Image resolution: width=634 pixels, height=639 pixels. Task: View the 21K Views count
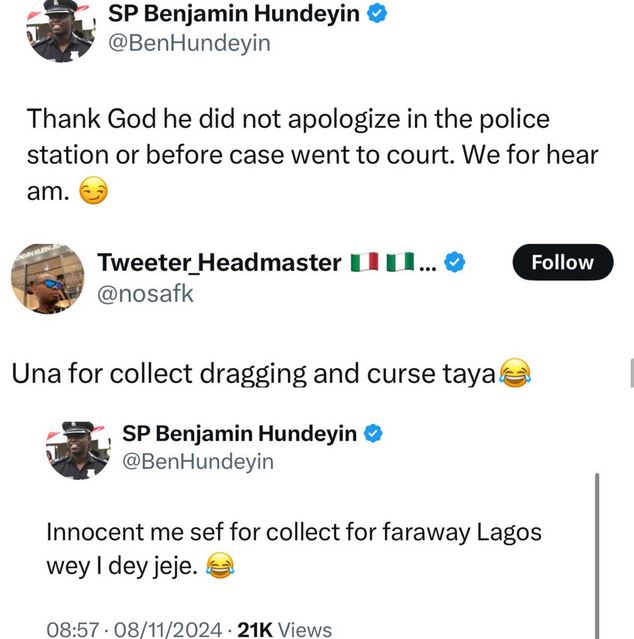[x=284, y=629]
